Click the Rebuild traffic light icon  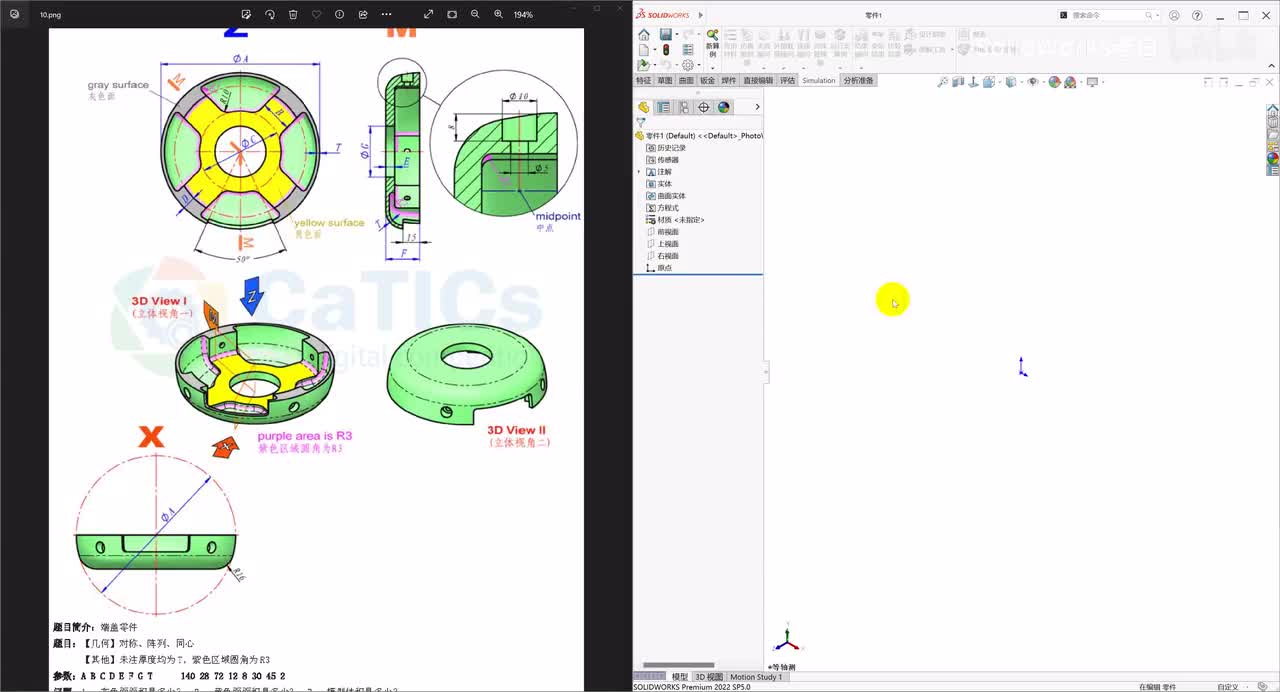[x=665, y=50]
